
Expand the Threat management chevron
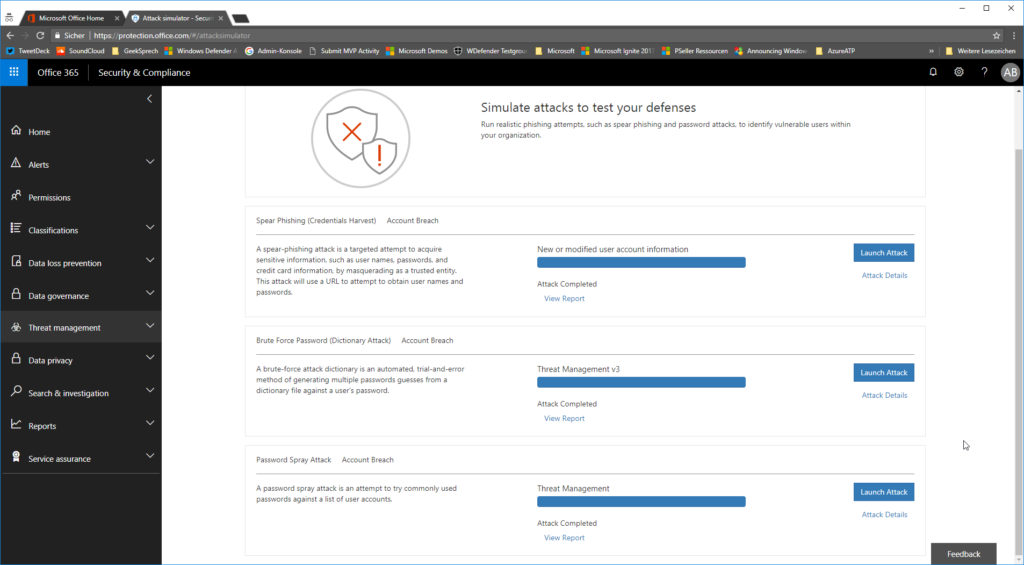click(x=150, y=325)
